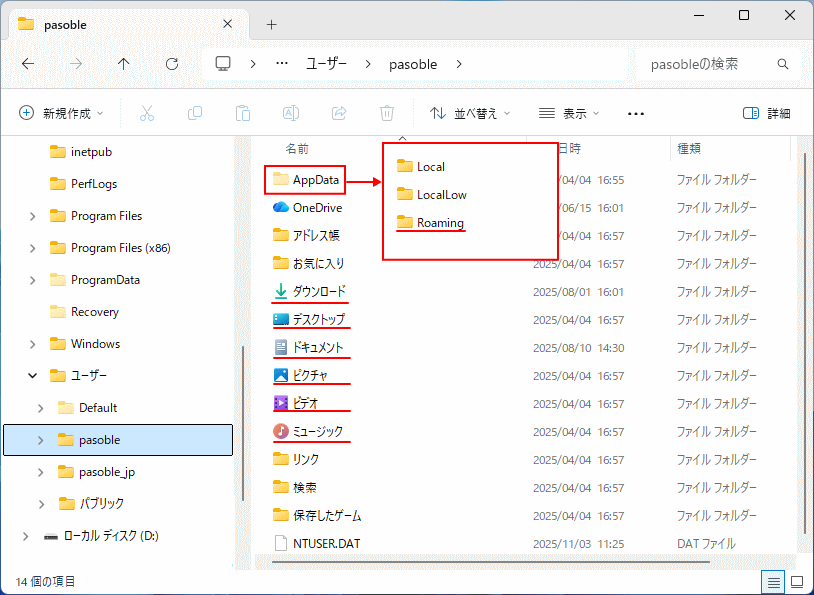Navigate up using the up-arrow icon
814x595 pixels.
tap(122, 64)
